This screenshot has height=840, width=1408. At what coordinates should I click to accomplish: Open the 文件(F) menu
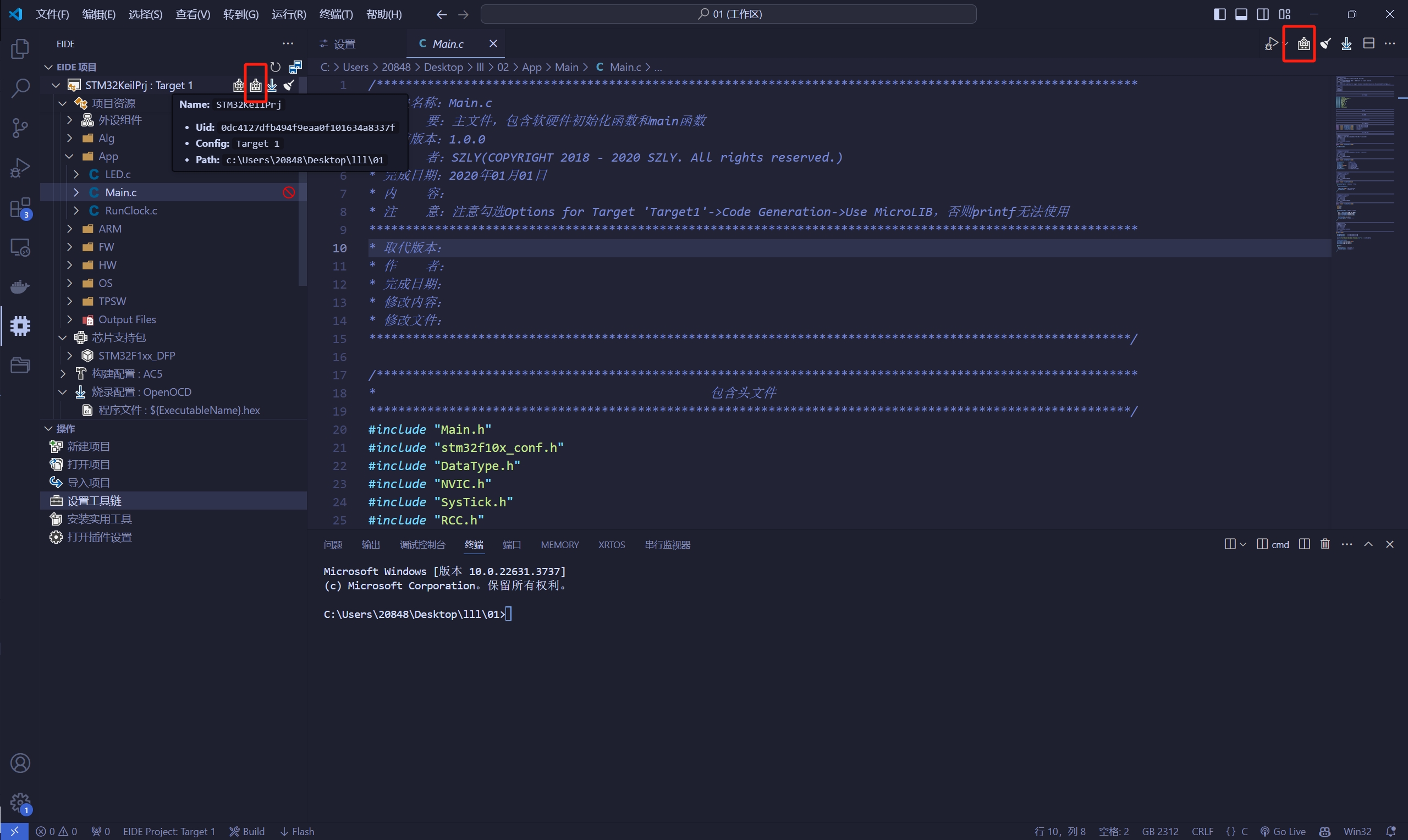53,14
